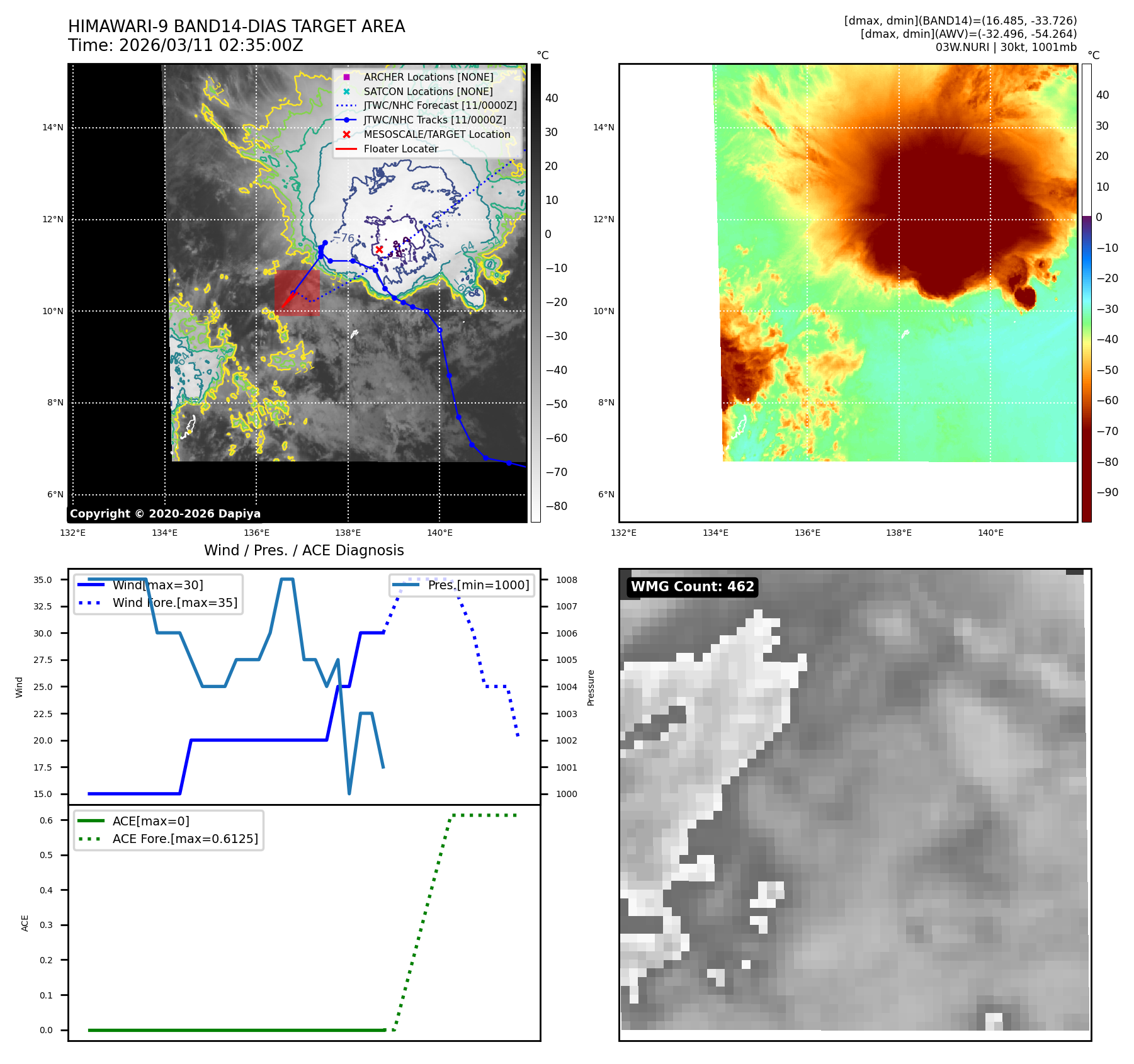
Task: Click the JTWC/NHC Tracks legend line marker
Action: 346,120
